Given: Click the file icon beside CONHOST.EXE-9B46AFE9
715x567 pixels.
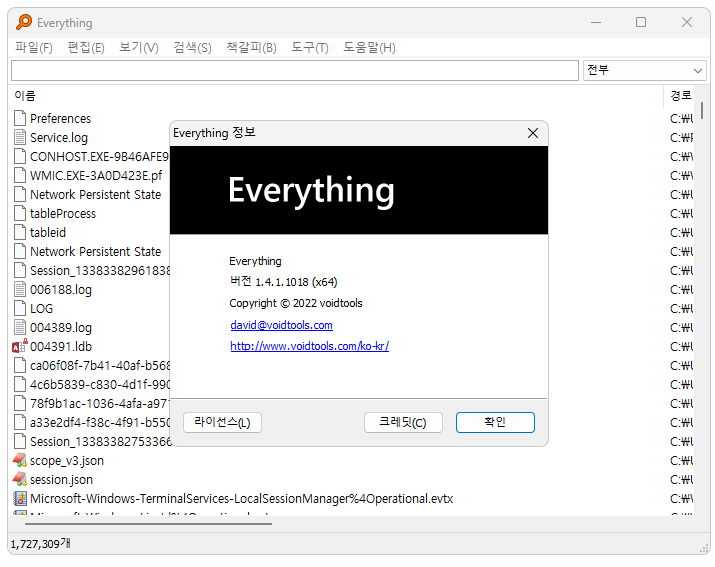Looking at the screenshot, I should click(20, 156).
